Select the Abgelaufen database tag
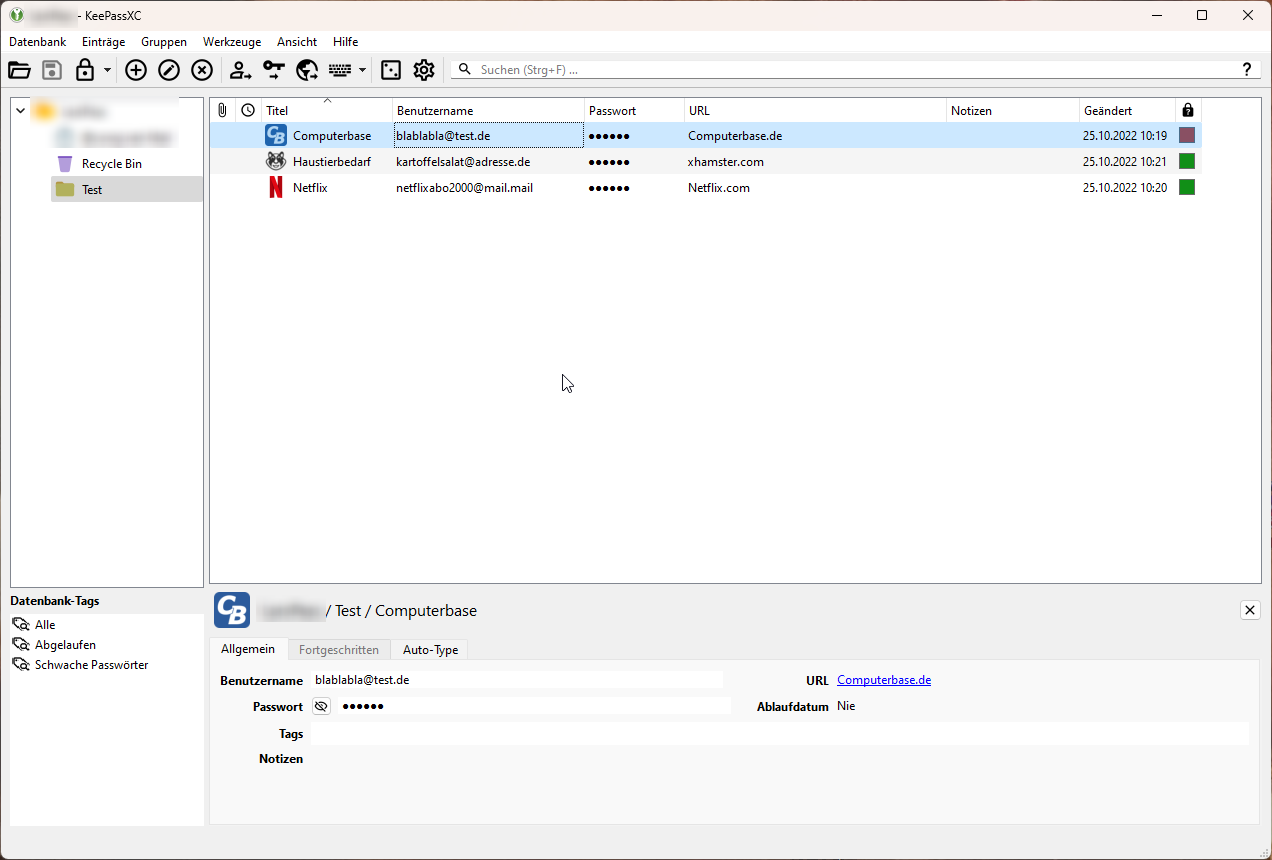This screenshot has width=1272, height=860. coord(65,645)
